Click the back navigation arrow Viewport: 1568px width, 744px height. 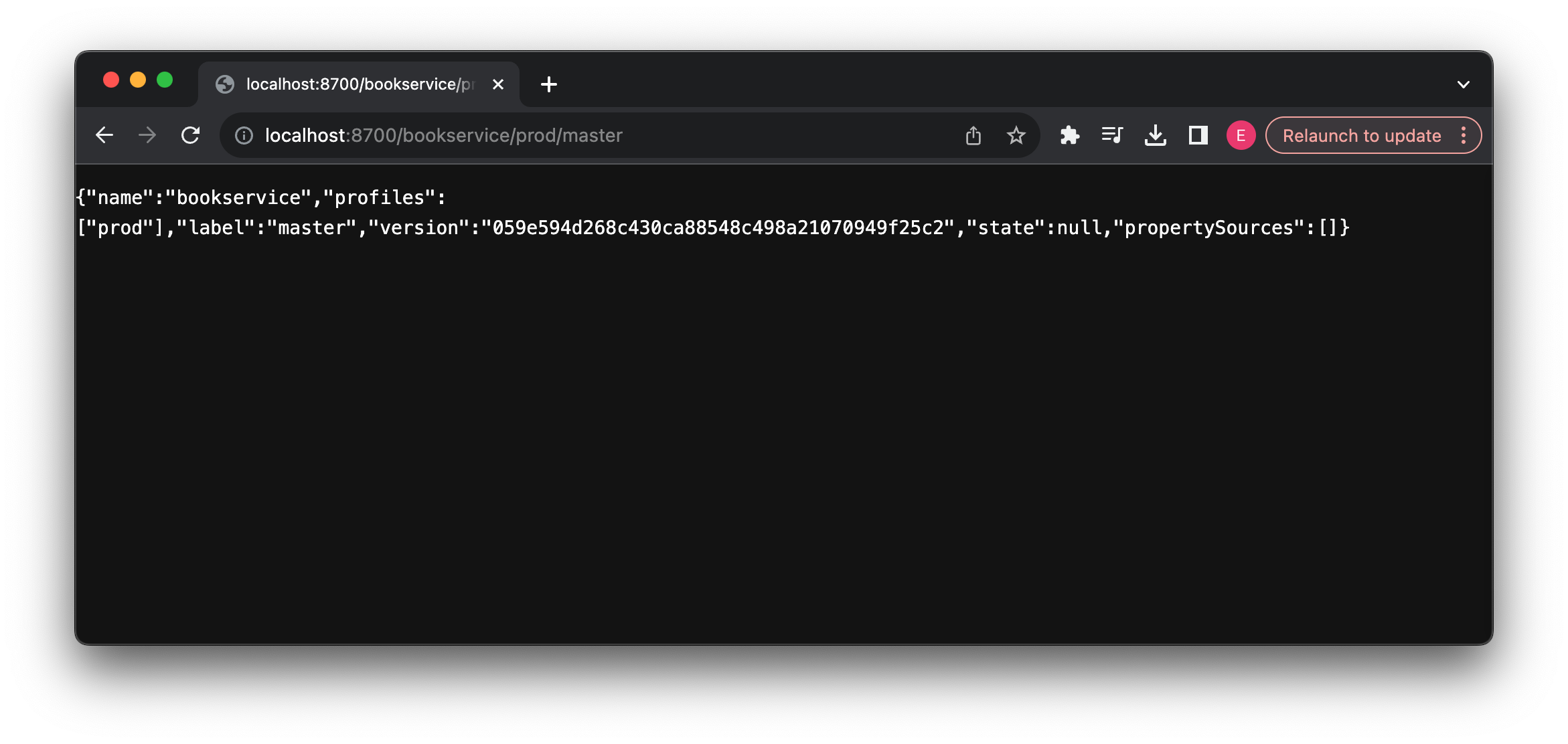[x=104, y=134]
